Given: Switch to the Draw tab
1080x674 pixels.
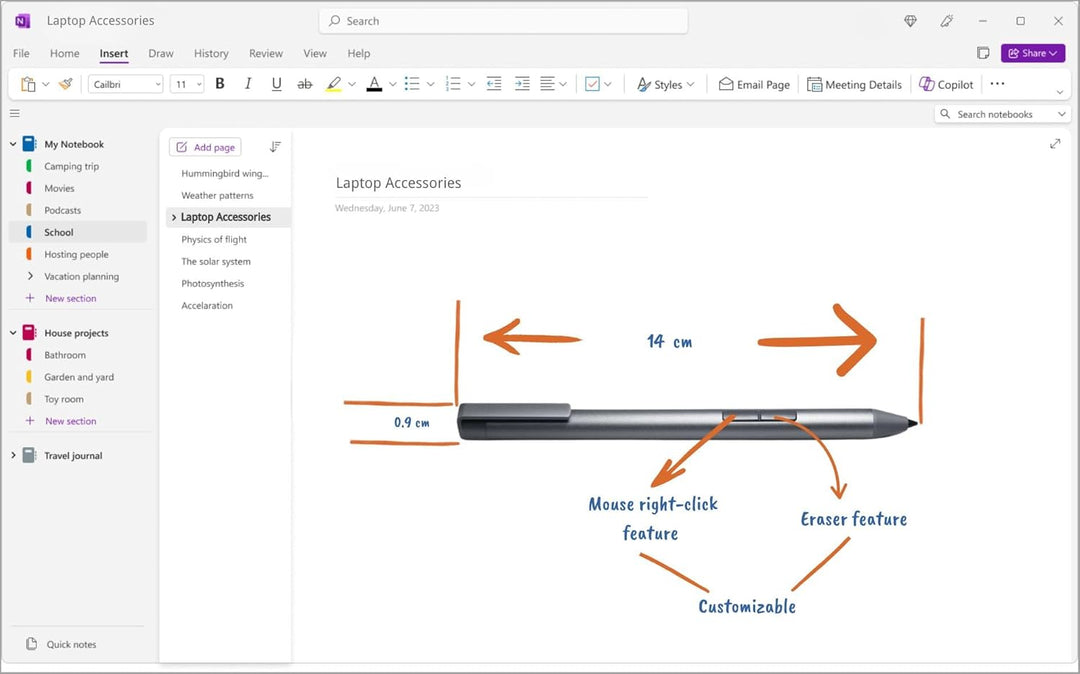Looking at the screenshot, I should point(161,54).
